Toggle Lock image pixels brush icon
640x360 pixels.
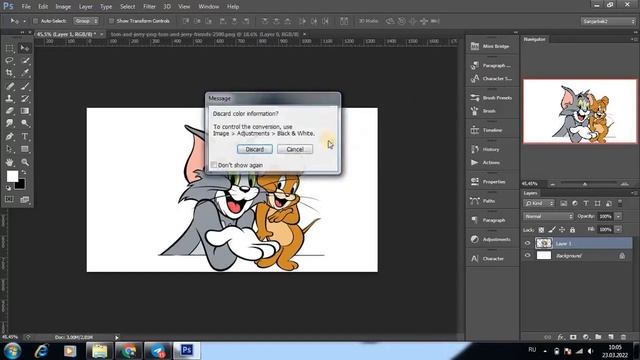552,230
